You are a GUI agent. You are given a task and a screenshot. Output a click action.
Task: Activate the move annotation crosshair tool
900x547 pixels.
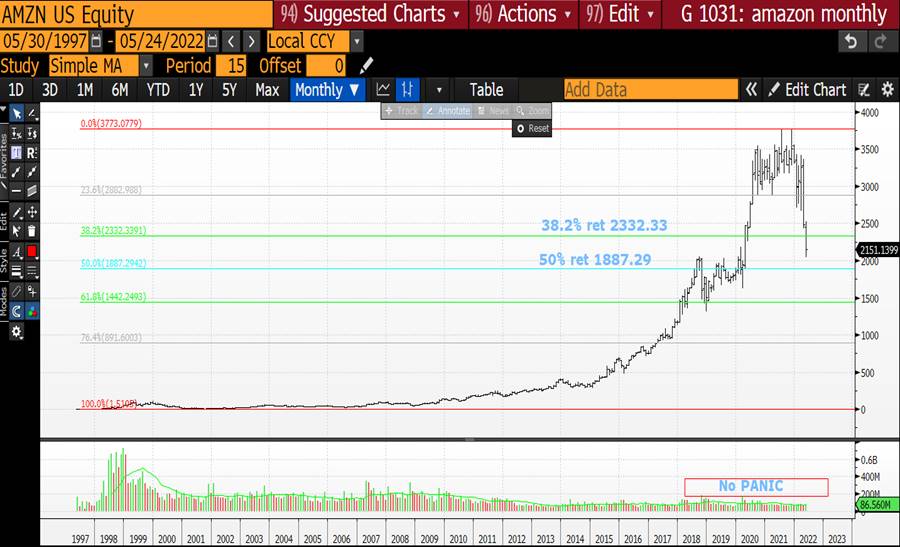click(32, 212)
